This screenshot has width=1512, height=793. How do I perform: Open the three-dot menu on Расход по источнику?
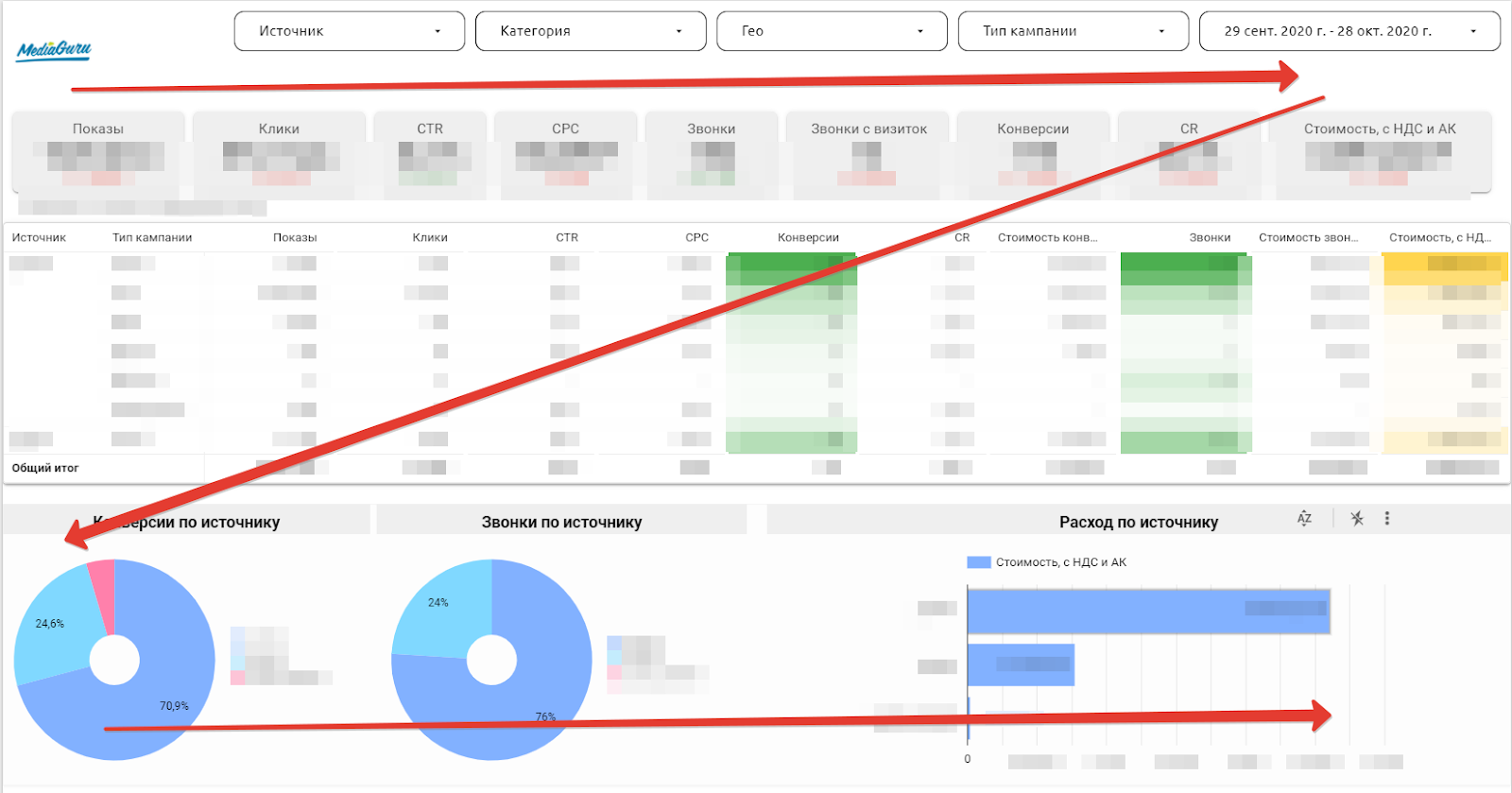(x=1386, y=518)
